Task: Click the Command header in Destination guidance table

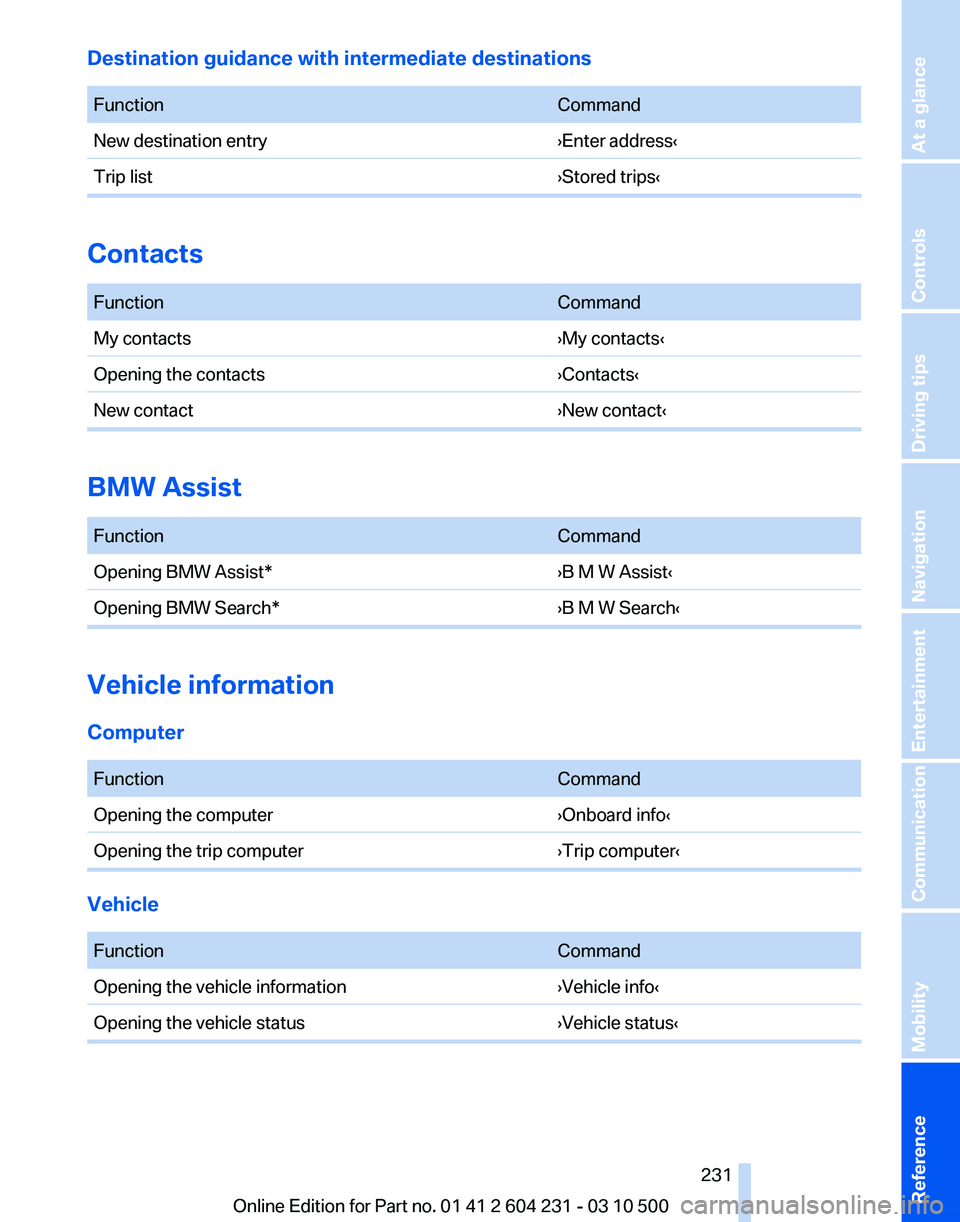Action: (599, 105)
